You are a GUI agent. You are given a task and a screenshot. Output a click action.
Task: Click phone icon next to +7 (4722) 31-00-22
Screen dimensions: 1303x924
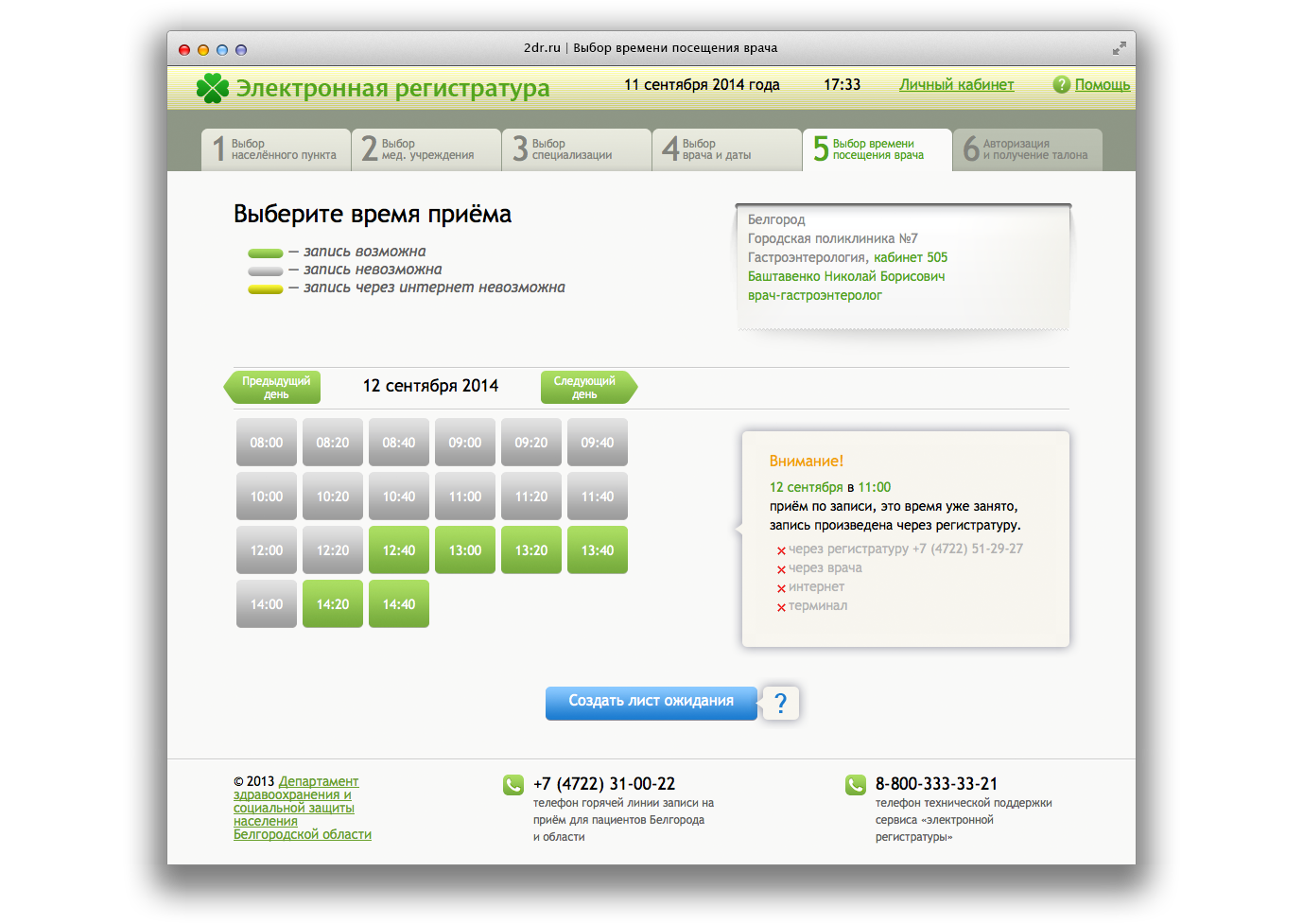click(x=513, y=785)
